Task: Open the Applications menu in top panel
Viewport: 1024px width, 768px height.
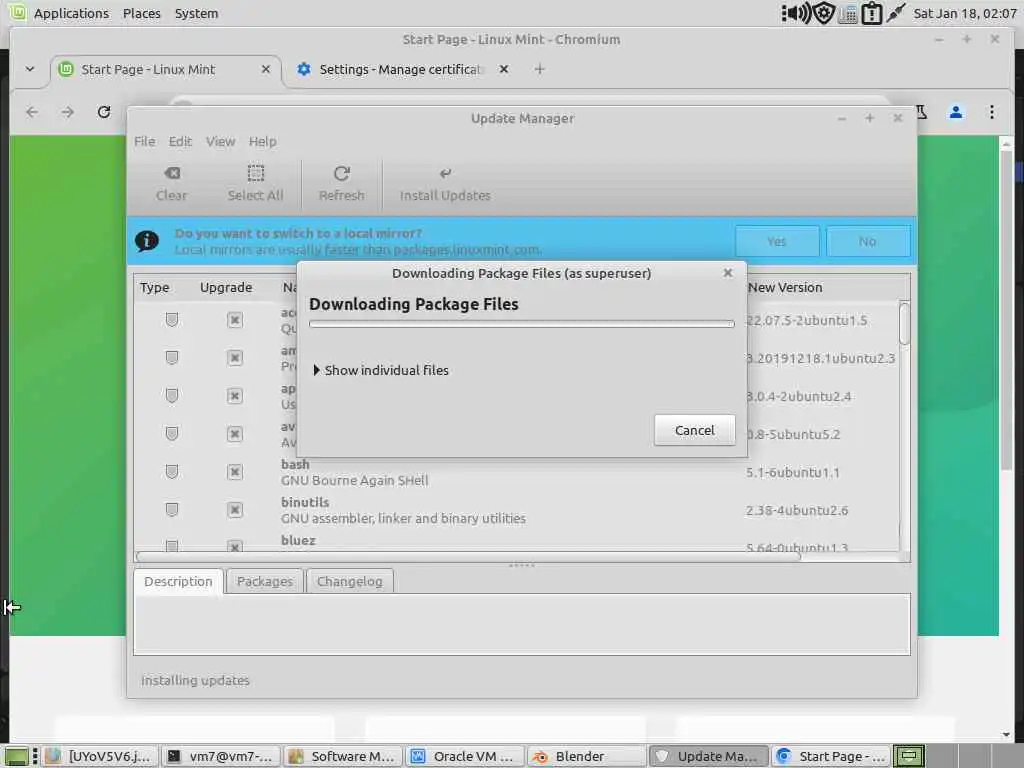Action: (71, 13)
